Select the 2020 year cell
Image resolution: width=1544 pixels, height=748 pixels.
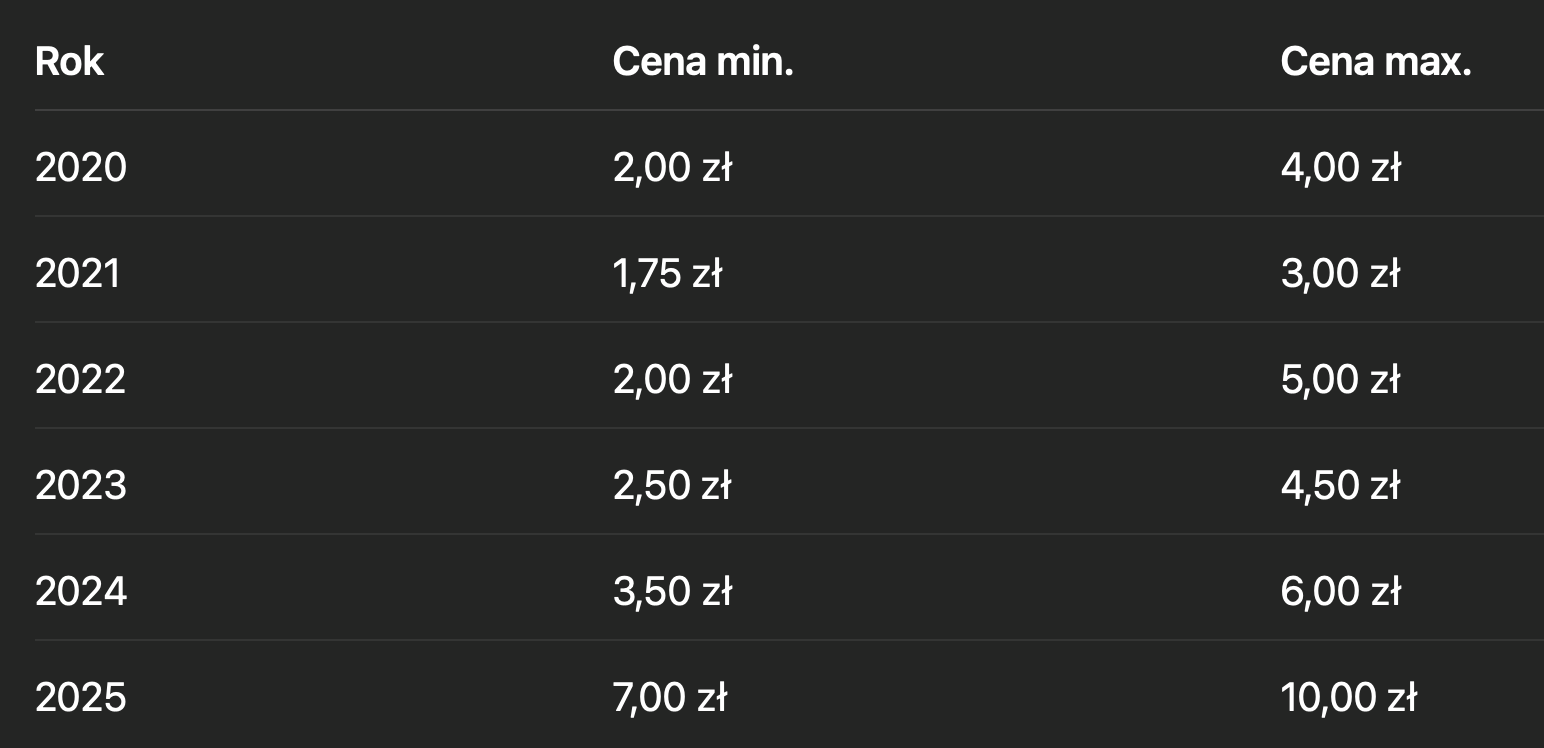pos(81,168)
